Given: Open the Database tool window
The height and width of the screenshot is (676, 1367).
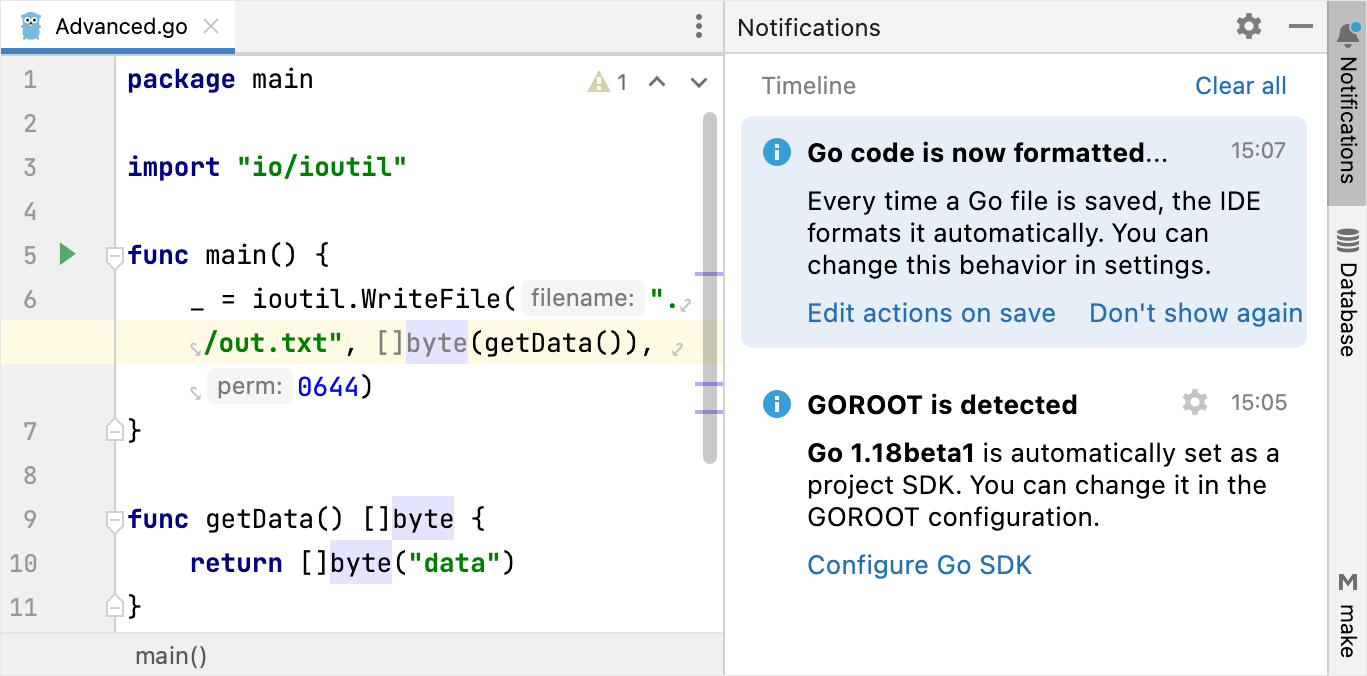Looking at the screenshot, I should click(x=1347, y=292).
